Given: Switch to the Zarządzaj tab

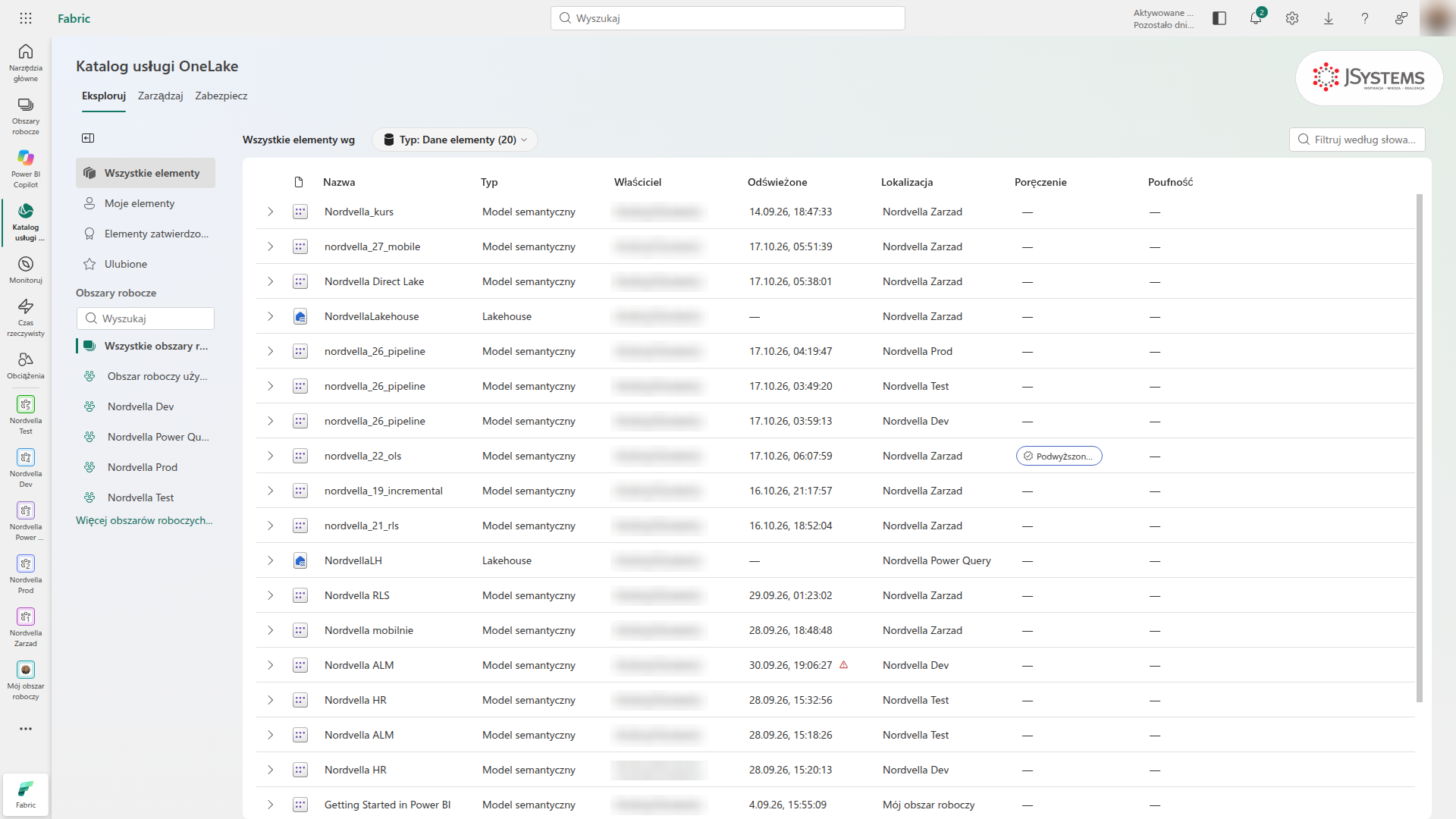Looking at the screenshot, I should click(161, 96).
